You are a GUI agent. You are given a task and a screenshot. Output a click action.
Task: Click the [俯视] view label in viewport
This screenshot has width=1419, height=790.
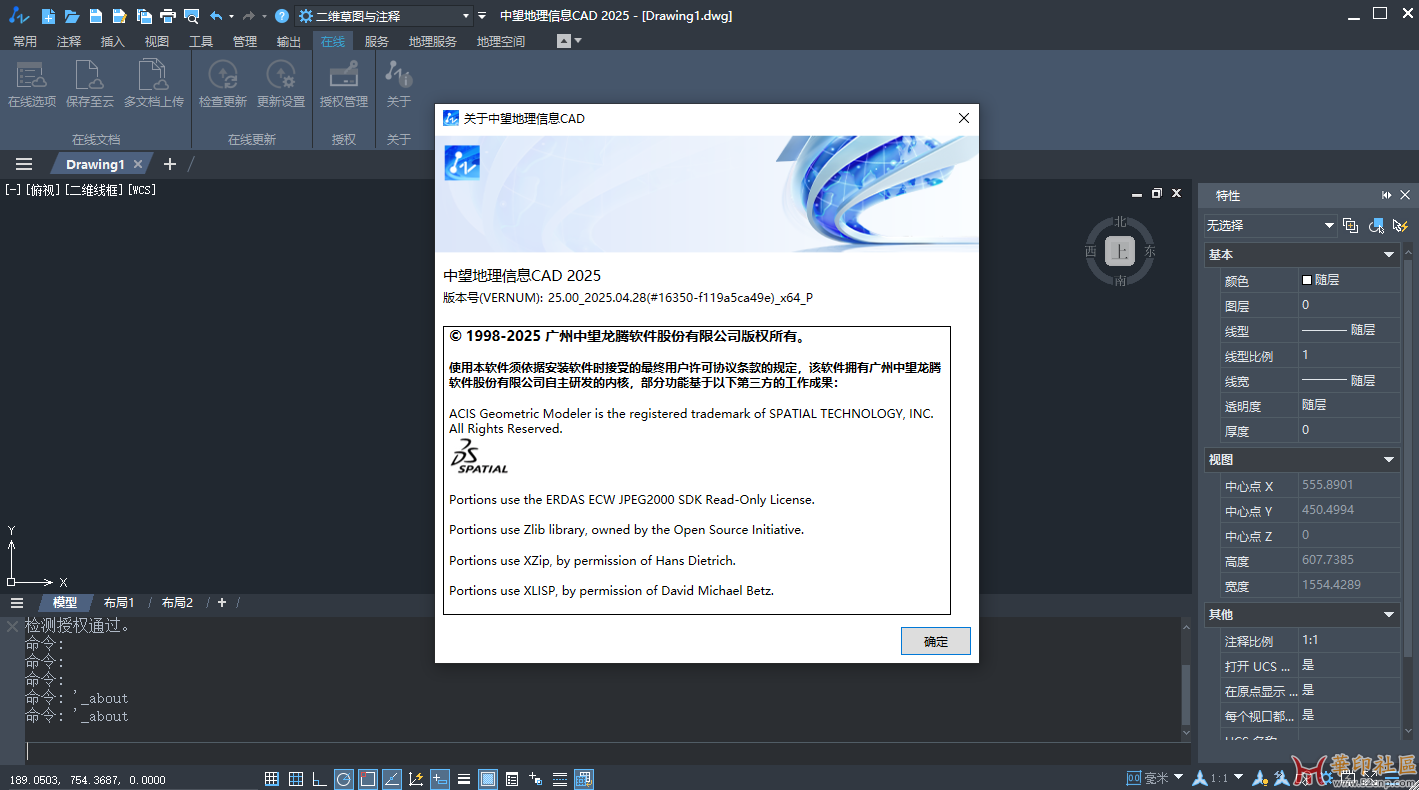coord(44,190)
